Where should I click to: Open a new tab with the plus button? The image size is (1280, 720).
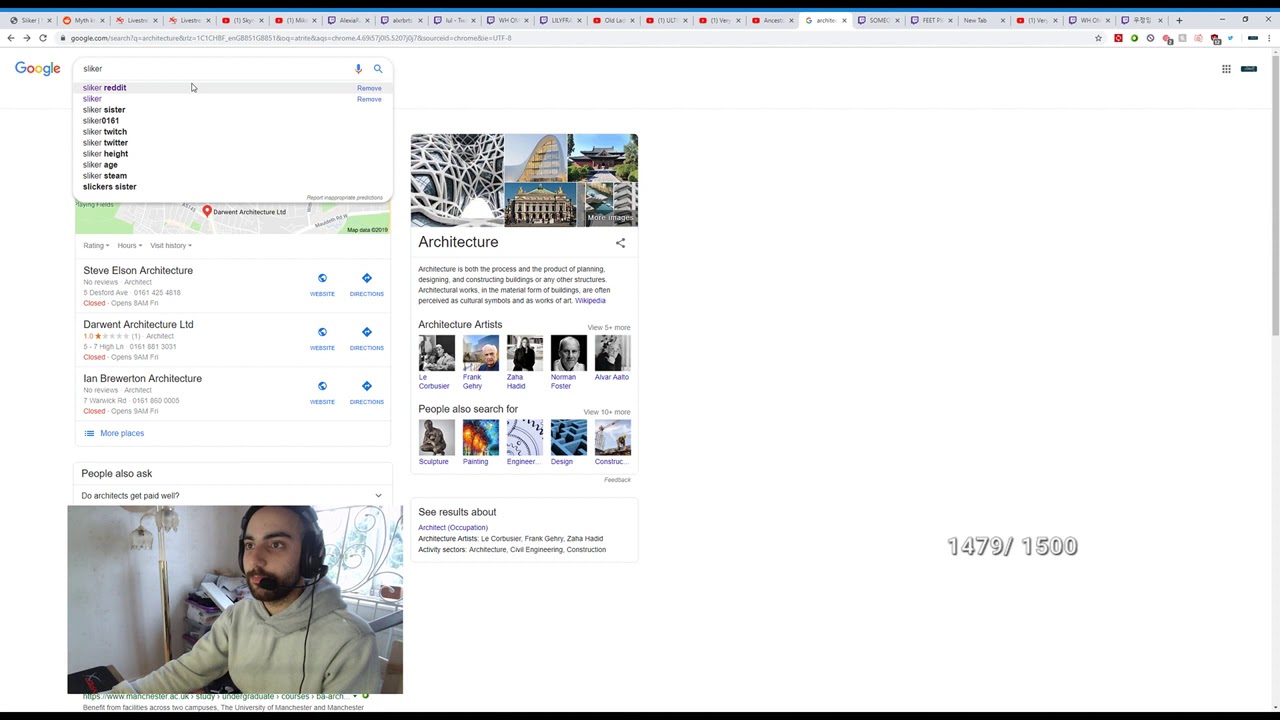click(x=1179, y=20)
